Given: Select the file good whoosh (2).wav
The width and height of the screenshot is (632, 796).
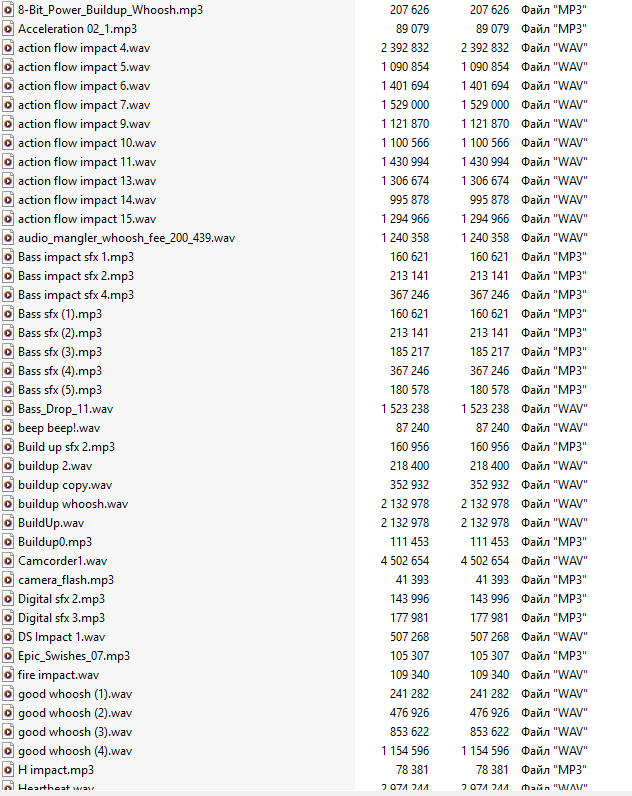Looking at the screenshot, I should (x=75, y=713).
